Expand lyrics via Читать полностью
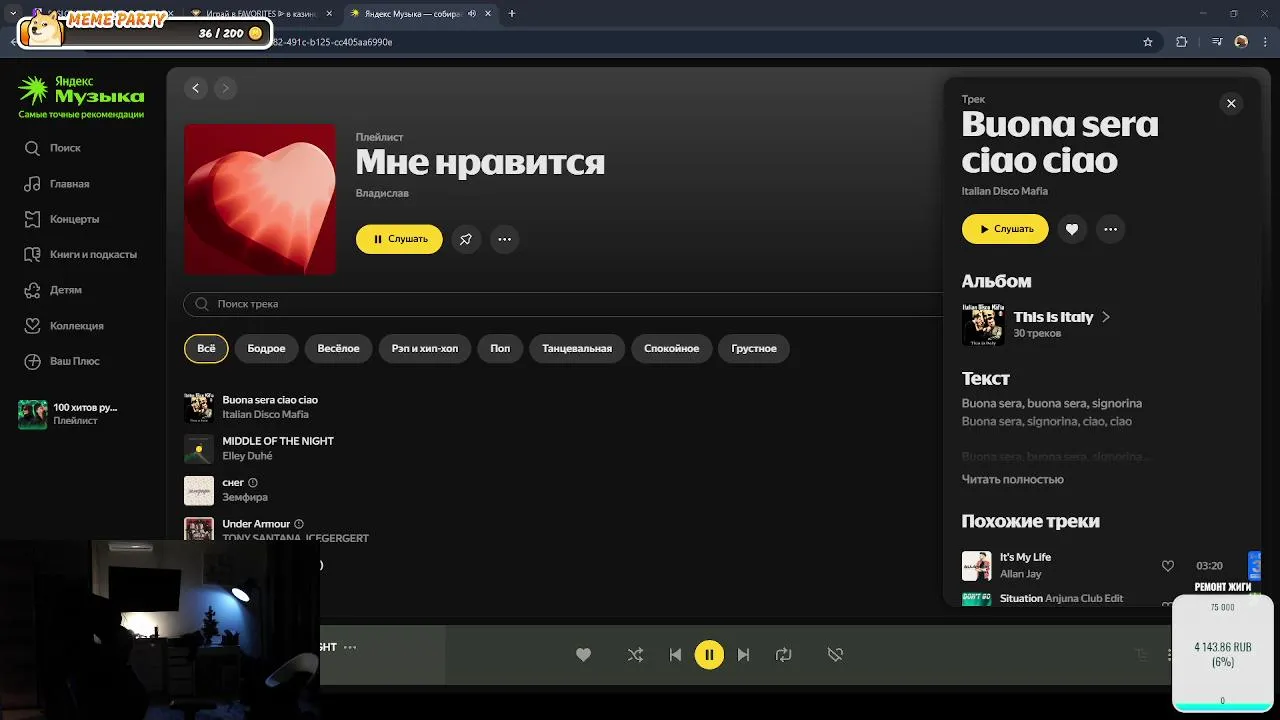 1012,479
